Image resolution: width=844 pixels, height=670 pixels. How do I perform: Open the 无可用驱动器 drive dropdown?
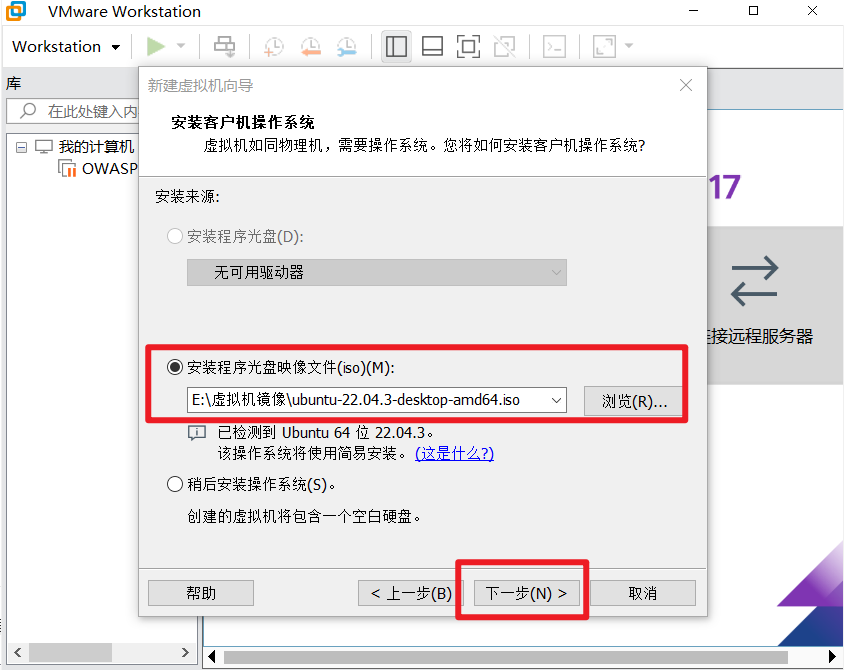(376, 272)
